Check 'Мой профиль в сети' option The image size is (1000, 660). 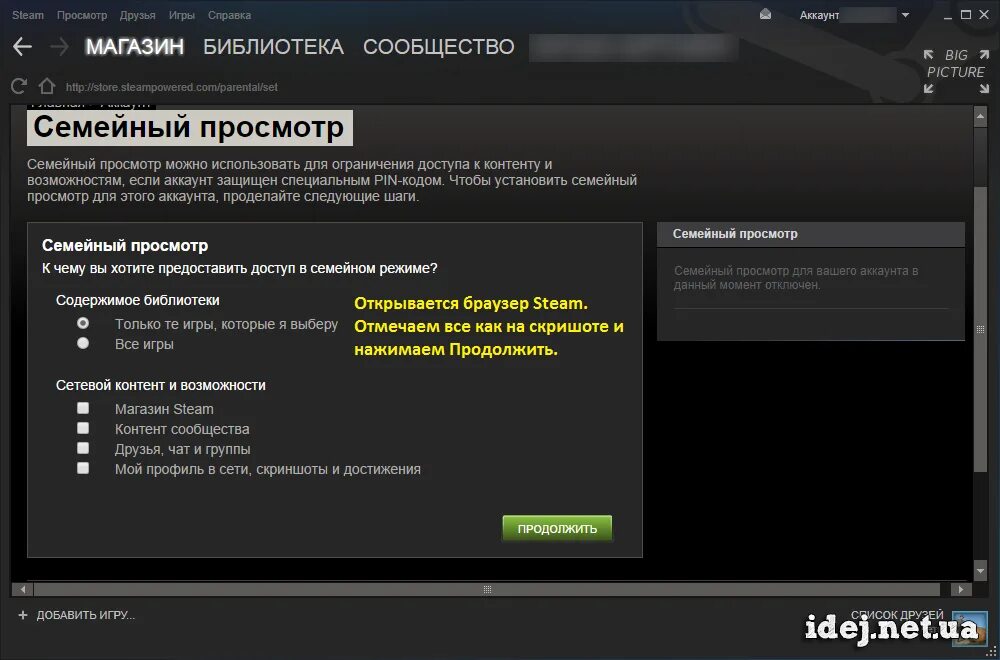tap(83, 468)
